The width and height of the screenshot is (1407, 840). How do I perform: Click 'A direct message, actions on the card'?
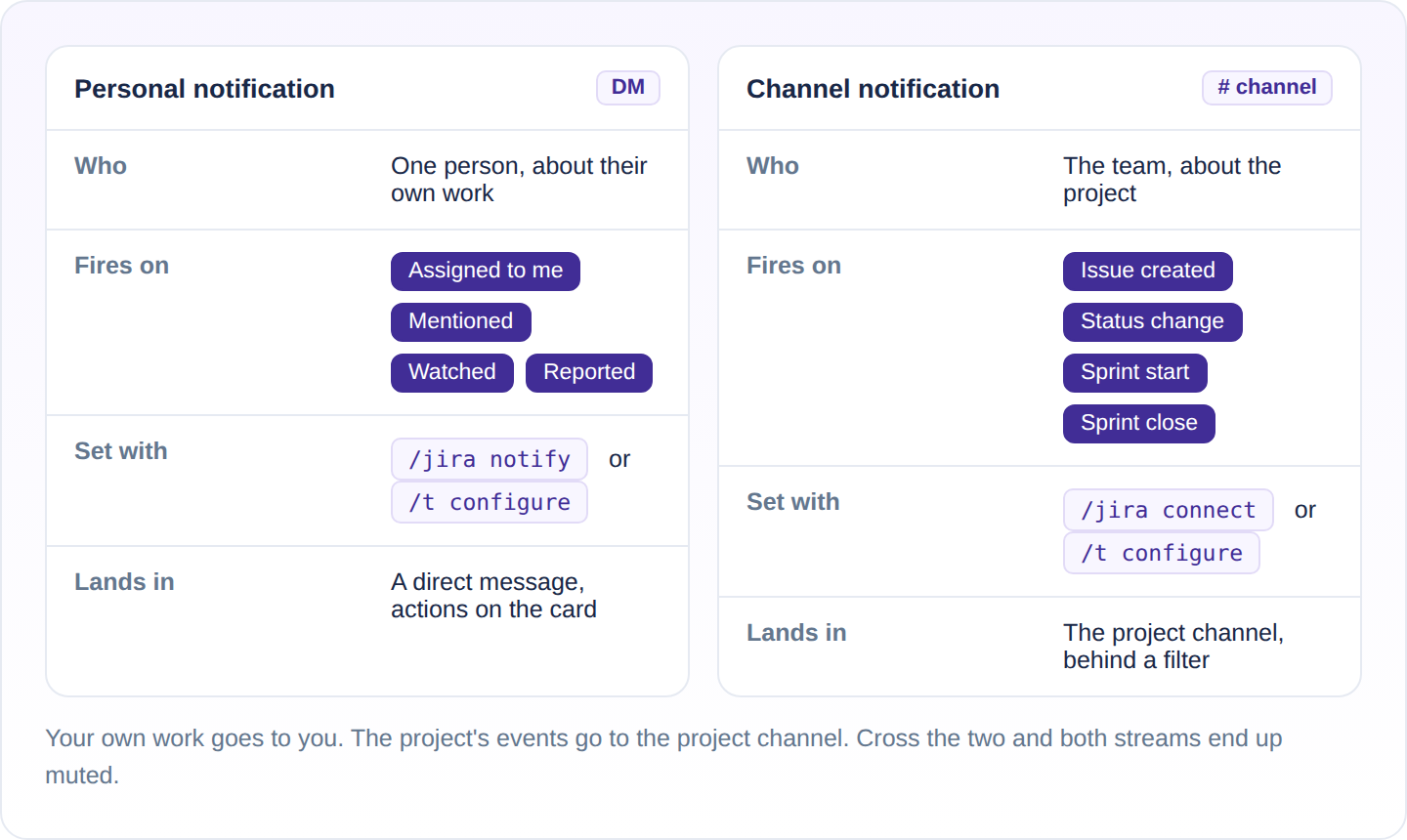493,596
